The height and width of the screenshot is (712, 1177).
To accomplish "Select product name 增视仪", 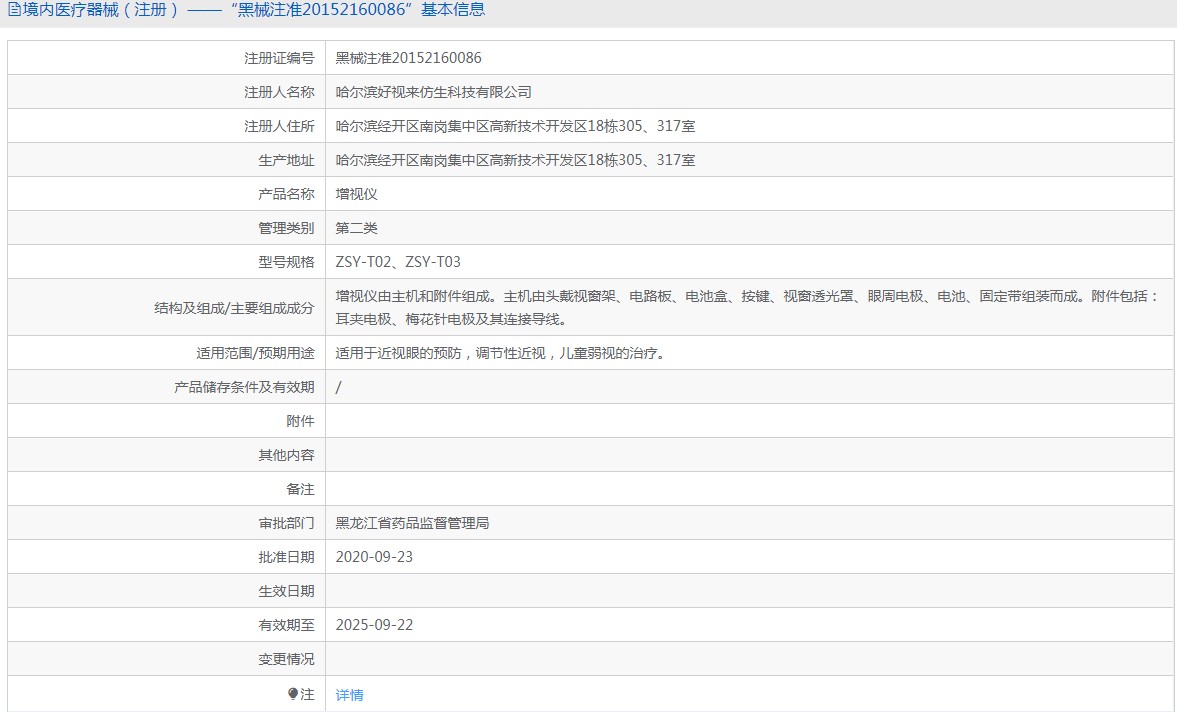I will point(357,194).
